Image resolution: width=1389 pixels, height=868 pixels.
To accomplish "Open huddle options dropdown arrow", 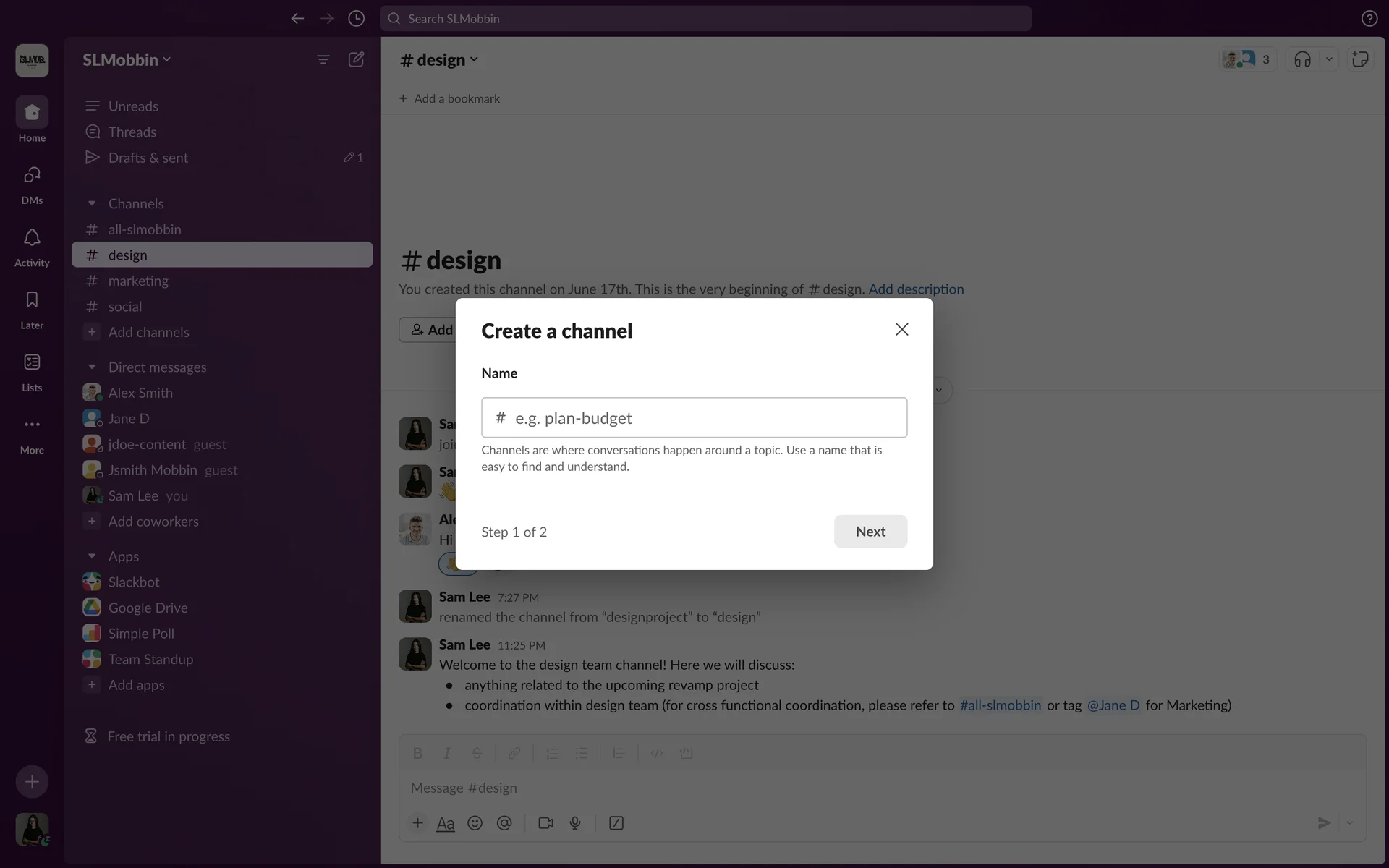I will (x=1329, y=59).
